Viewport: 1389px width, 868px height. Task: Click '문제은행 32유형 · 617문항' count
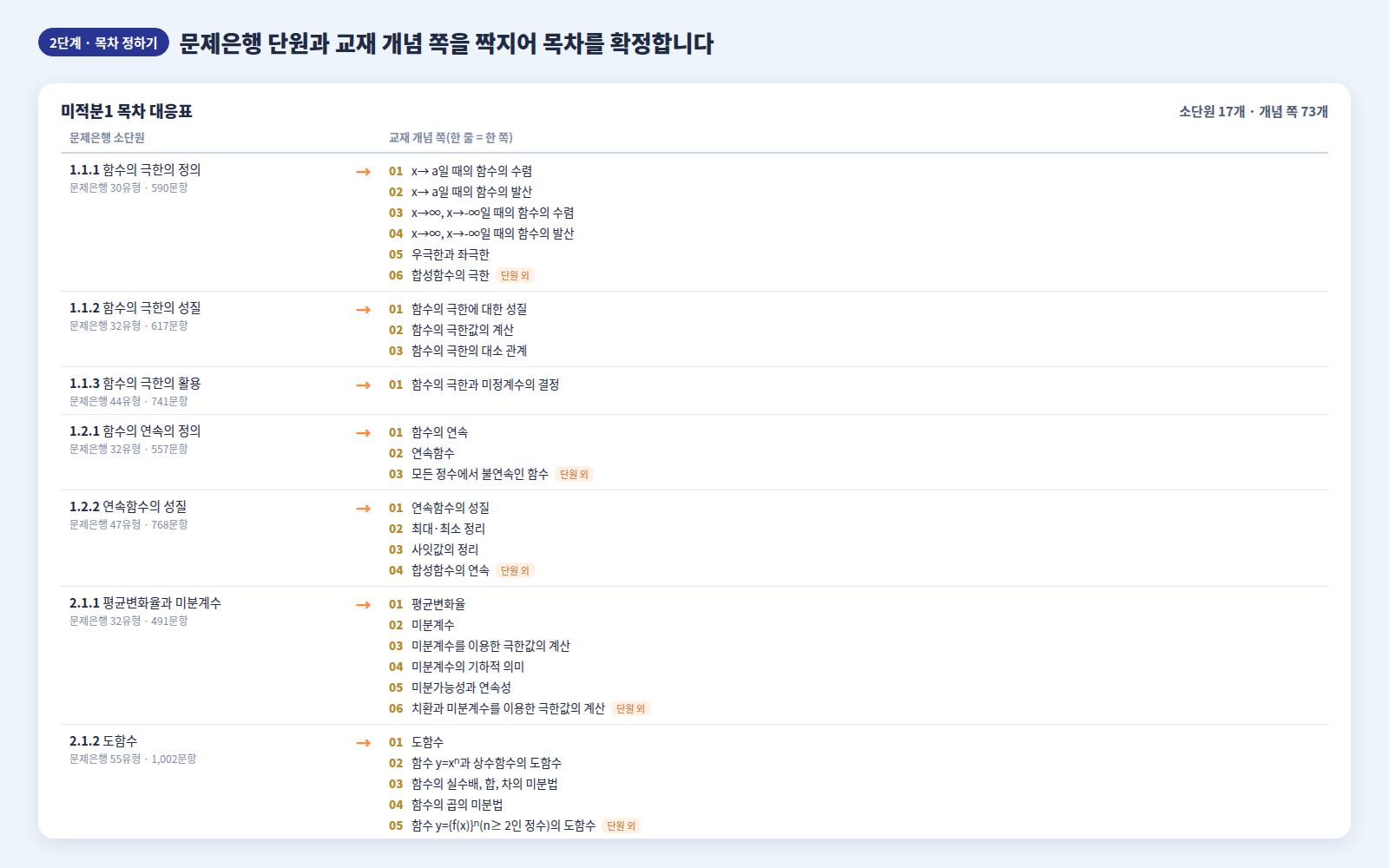point(128,325)
